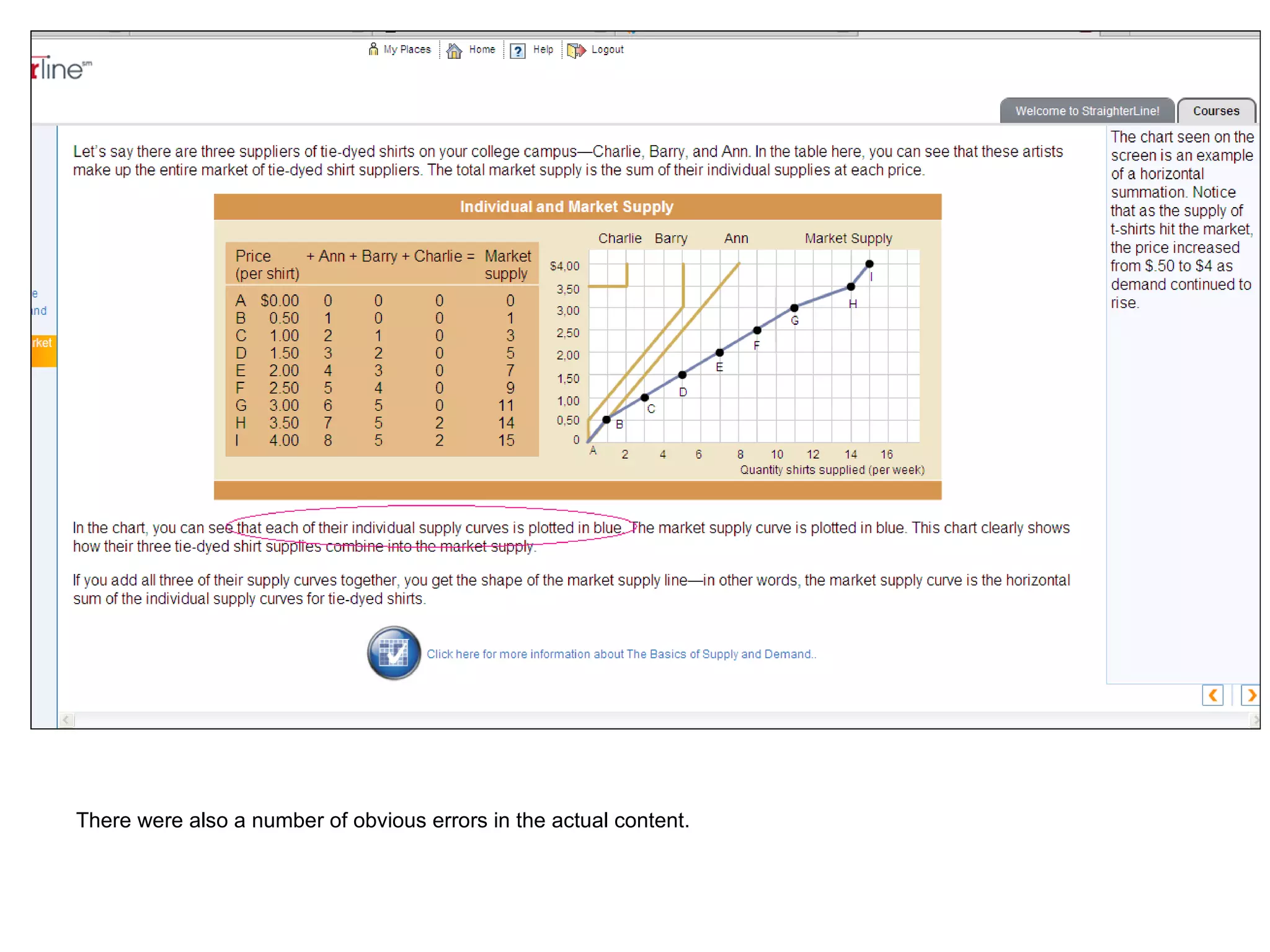Click the Help question mark icon
1270x952 pixels.
coord(517,51)
